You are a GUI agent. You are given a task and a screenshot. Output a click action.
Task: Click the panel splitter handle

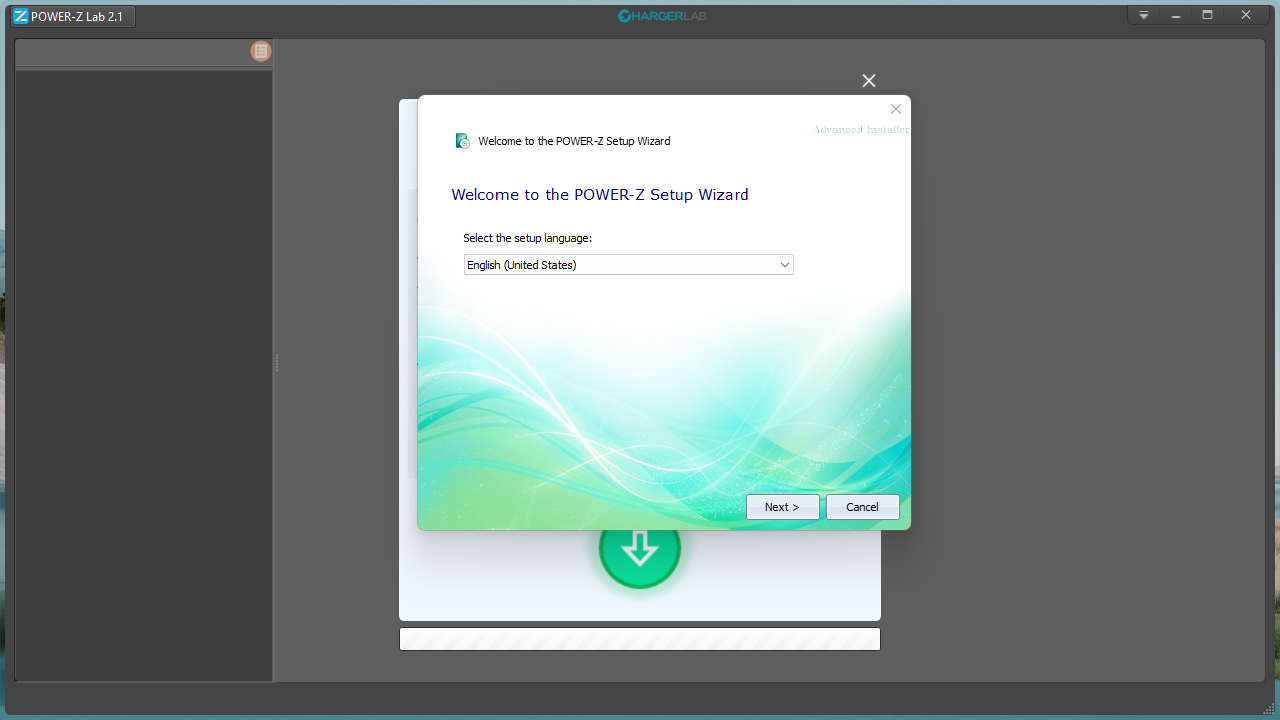[276, 364]
